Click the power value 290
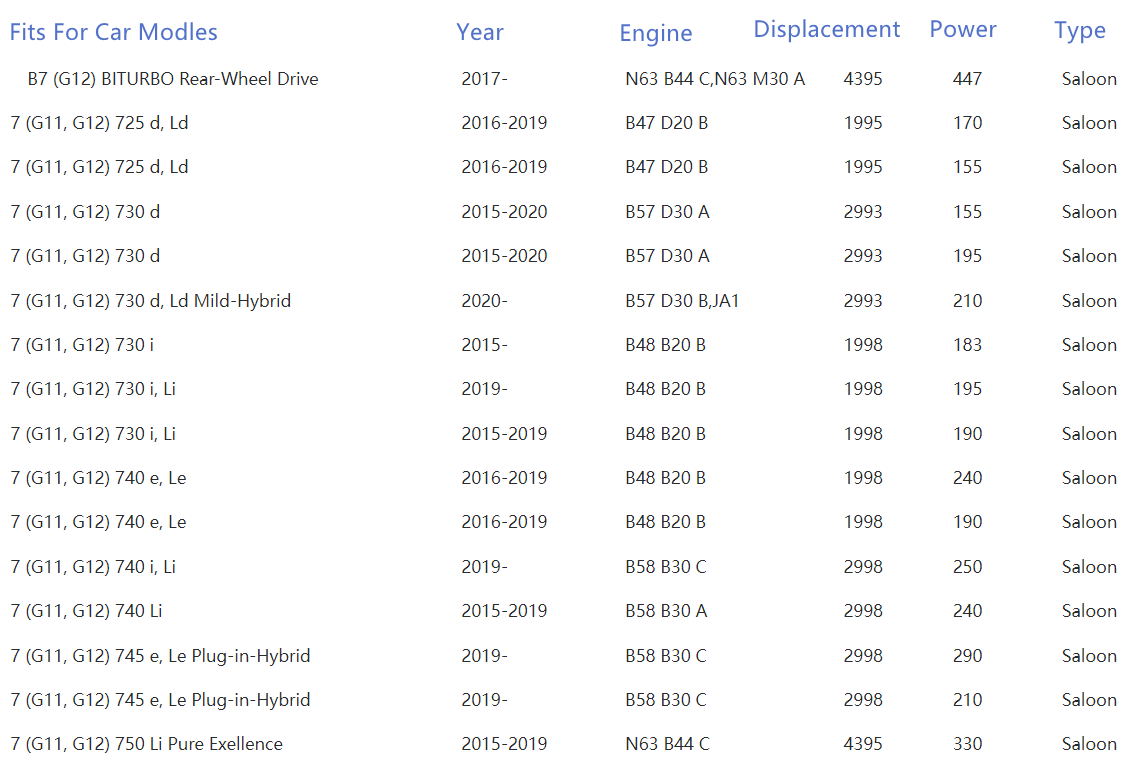Image resolution: width=1142 pixels, height=768 pixels. pos(967,656)
